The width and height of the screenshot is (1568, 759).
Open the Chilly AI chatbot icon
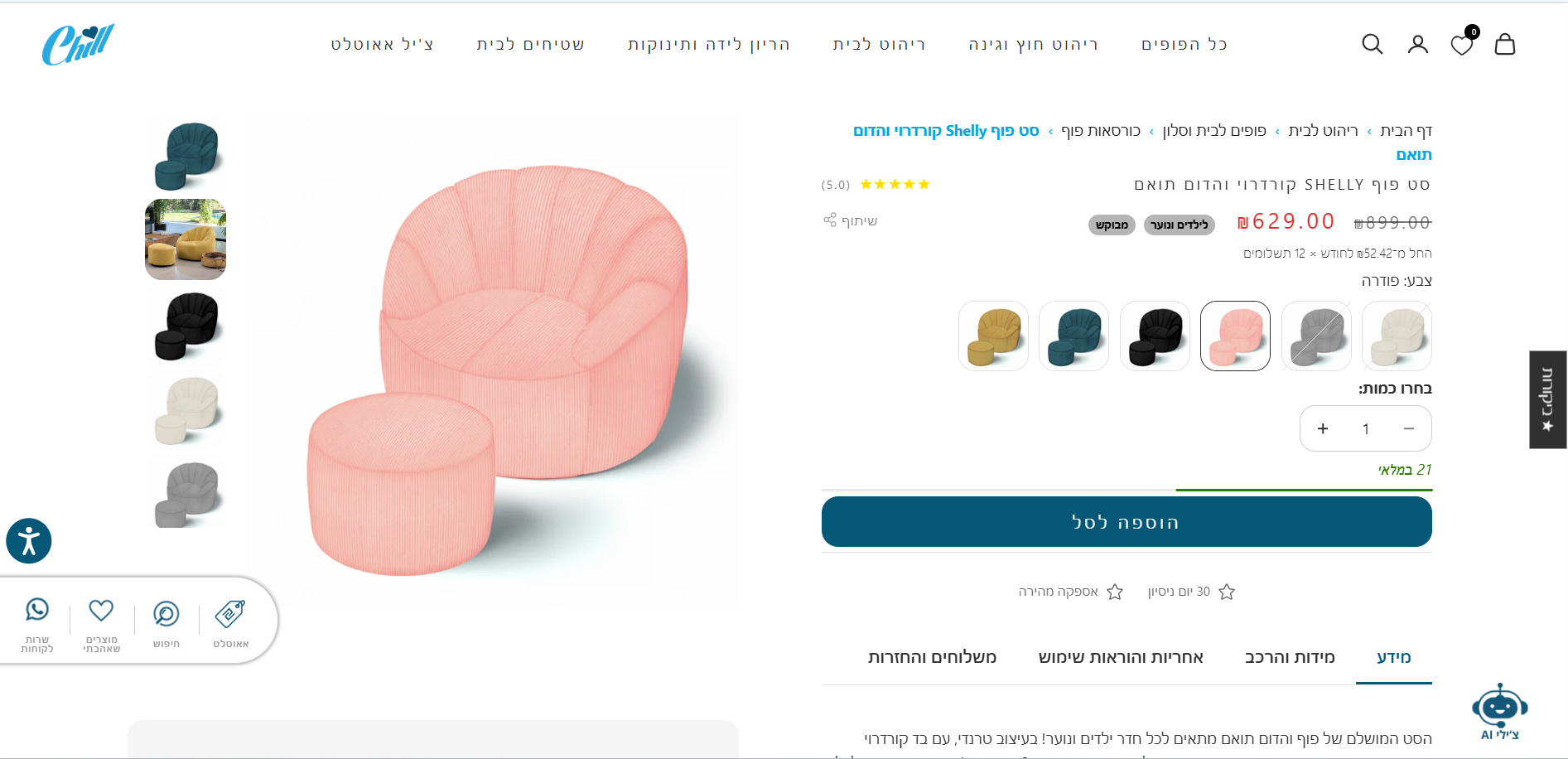pyautogui.click(x=1499, y=708)
